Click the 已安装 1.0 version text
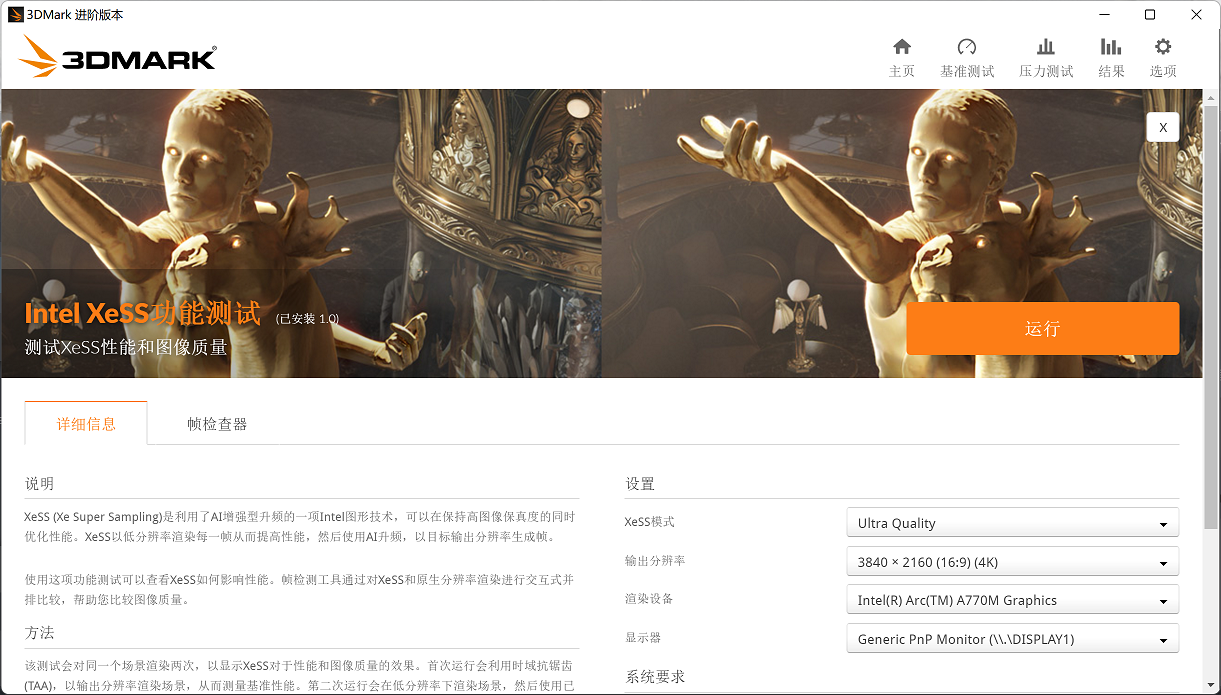The image size is (1221, 695). coord(307,319)
